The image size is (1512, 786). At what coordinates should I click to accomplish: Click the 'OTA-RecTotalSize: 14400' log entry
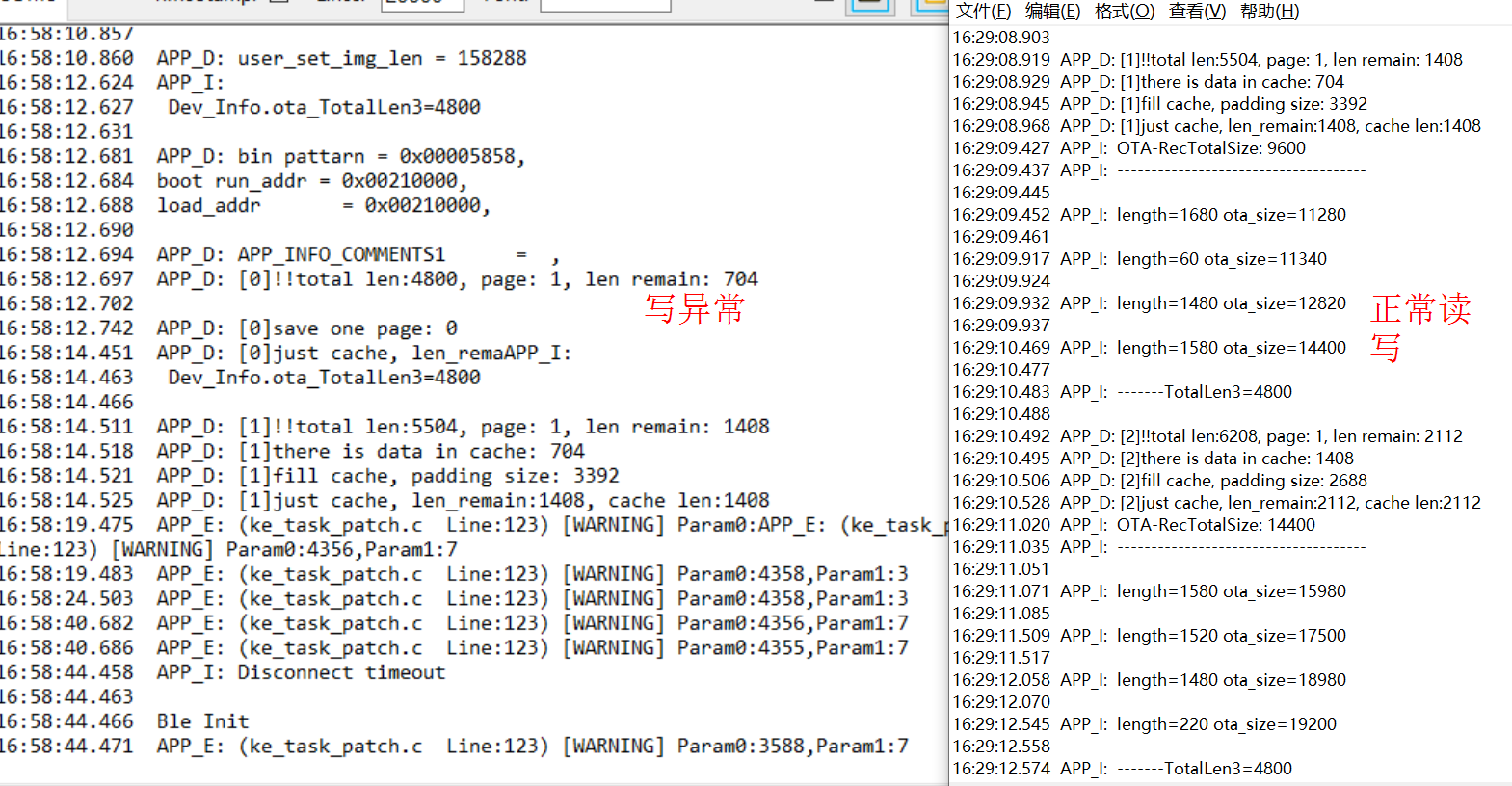(1215, 525)
